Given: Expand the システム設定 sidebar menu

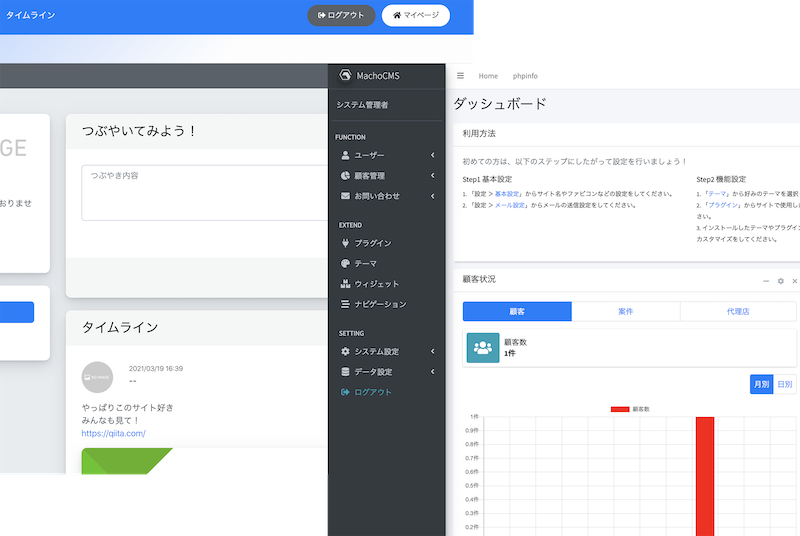Looking at the screenshot, I should [x=386, y=352].
